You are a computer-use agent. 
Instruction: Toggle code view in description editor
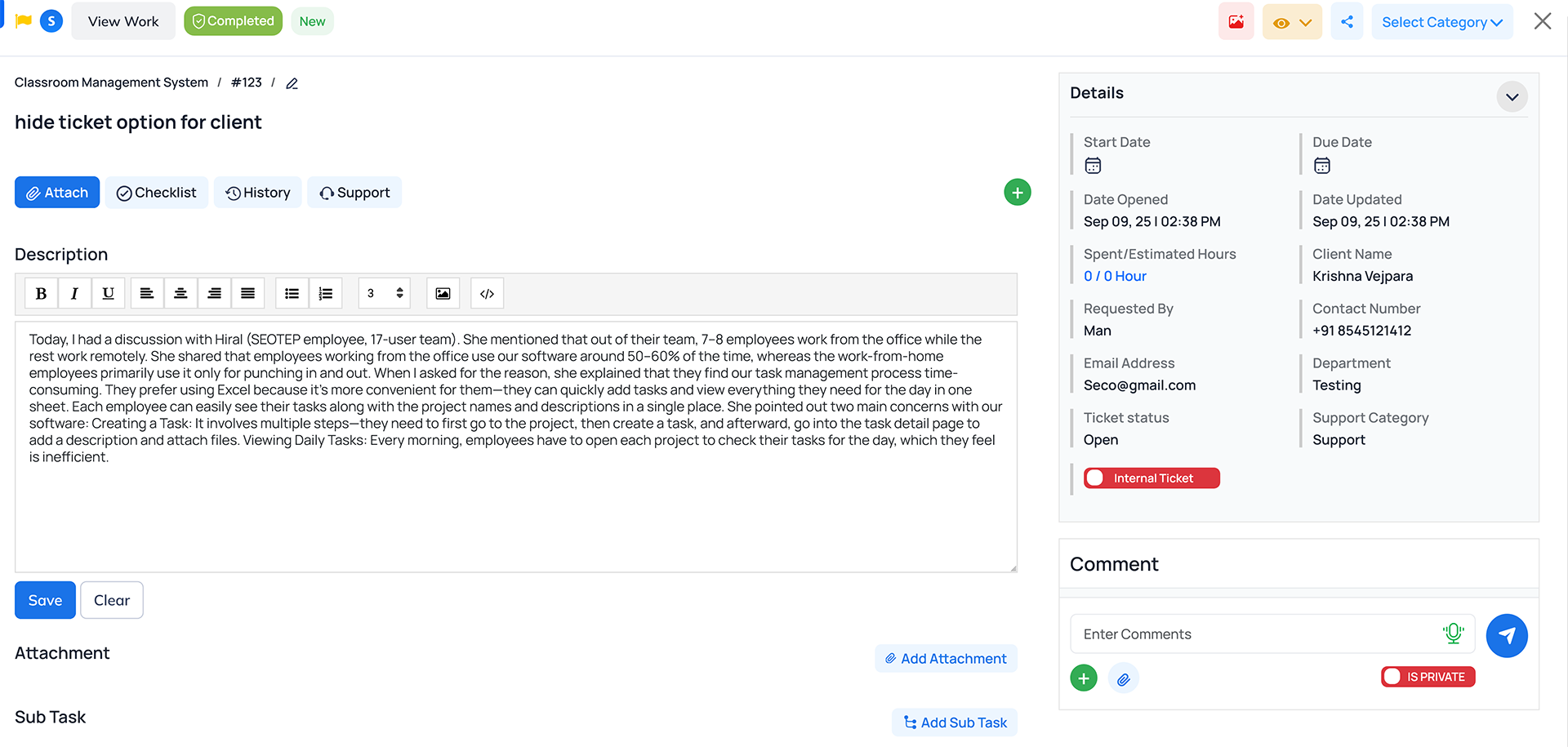coord(487,294)
